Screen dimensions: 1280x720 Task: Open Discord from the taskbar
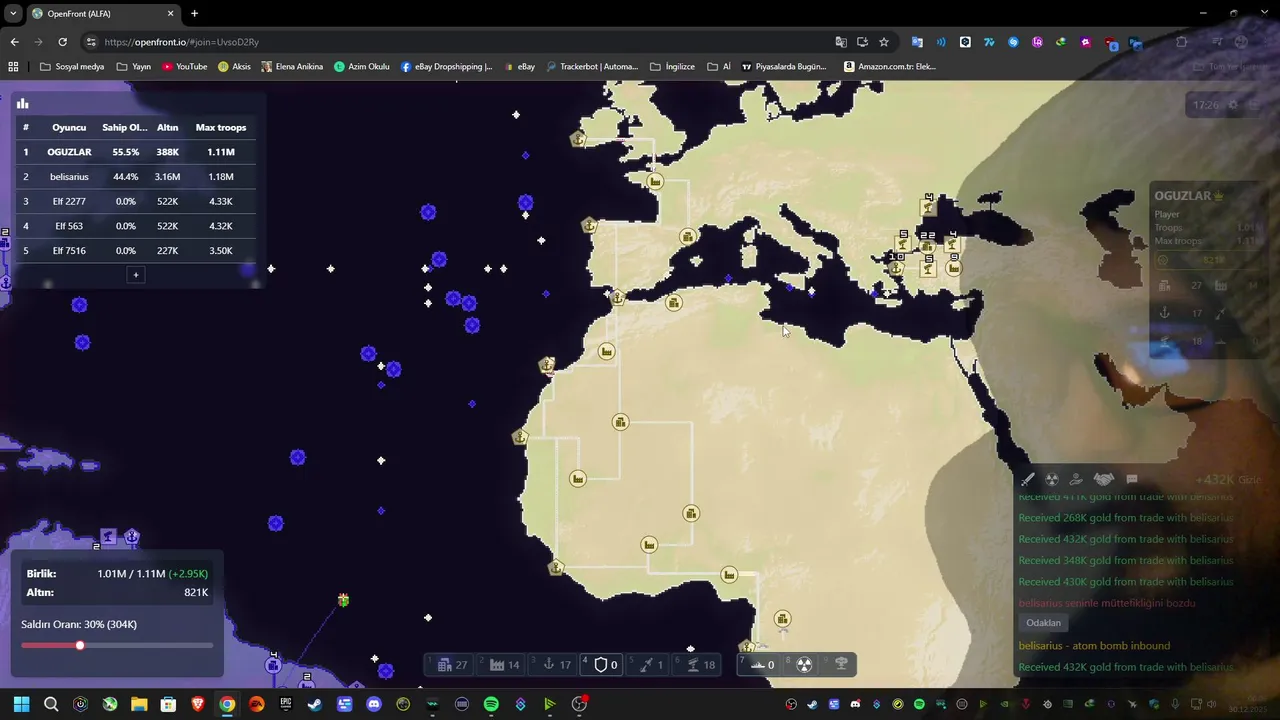pos(374,704)
